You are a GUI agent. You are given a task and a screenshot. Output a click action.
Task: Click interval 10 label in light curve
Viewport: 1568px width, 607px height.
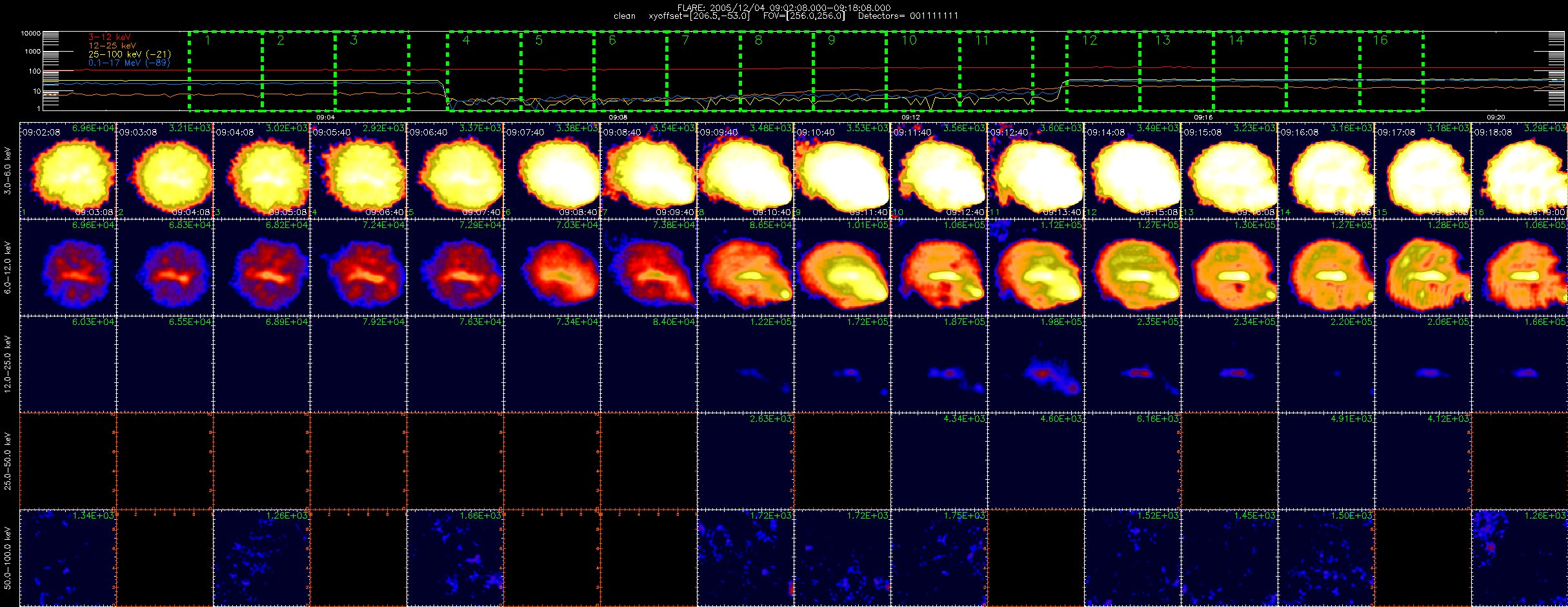click(909, 40)
